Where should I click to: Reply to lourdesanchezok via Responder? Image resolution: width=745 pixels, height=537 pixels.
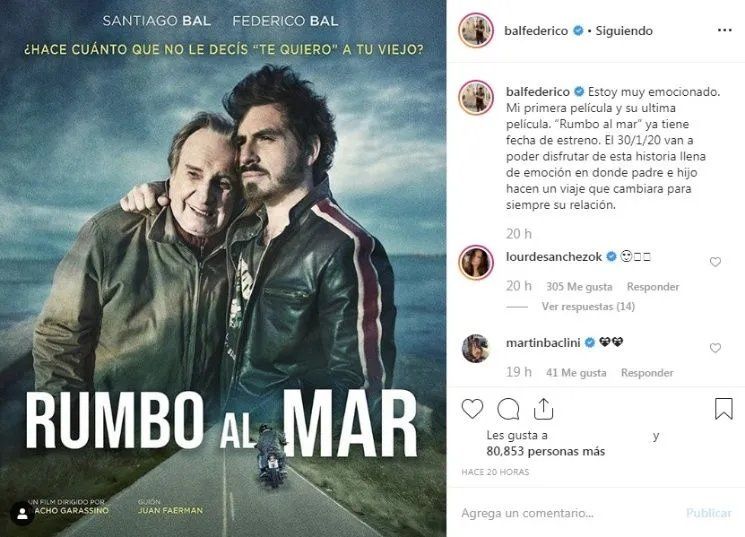point(653,287)
